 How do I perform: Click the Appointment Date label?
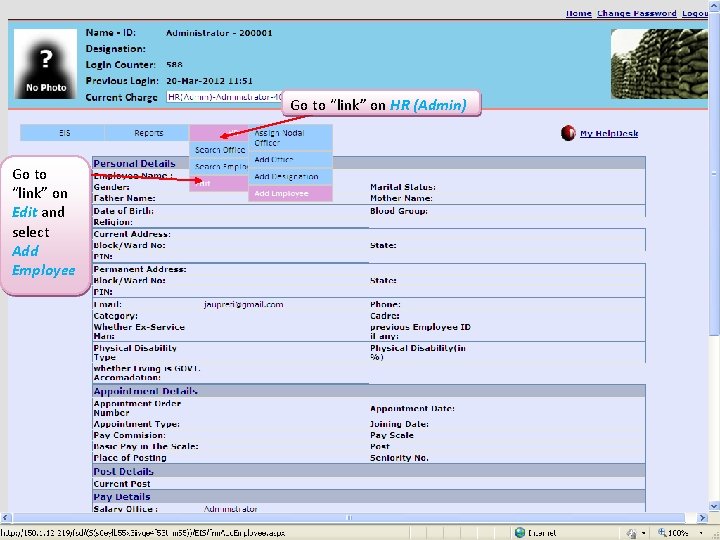point(412,408)
